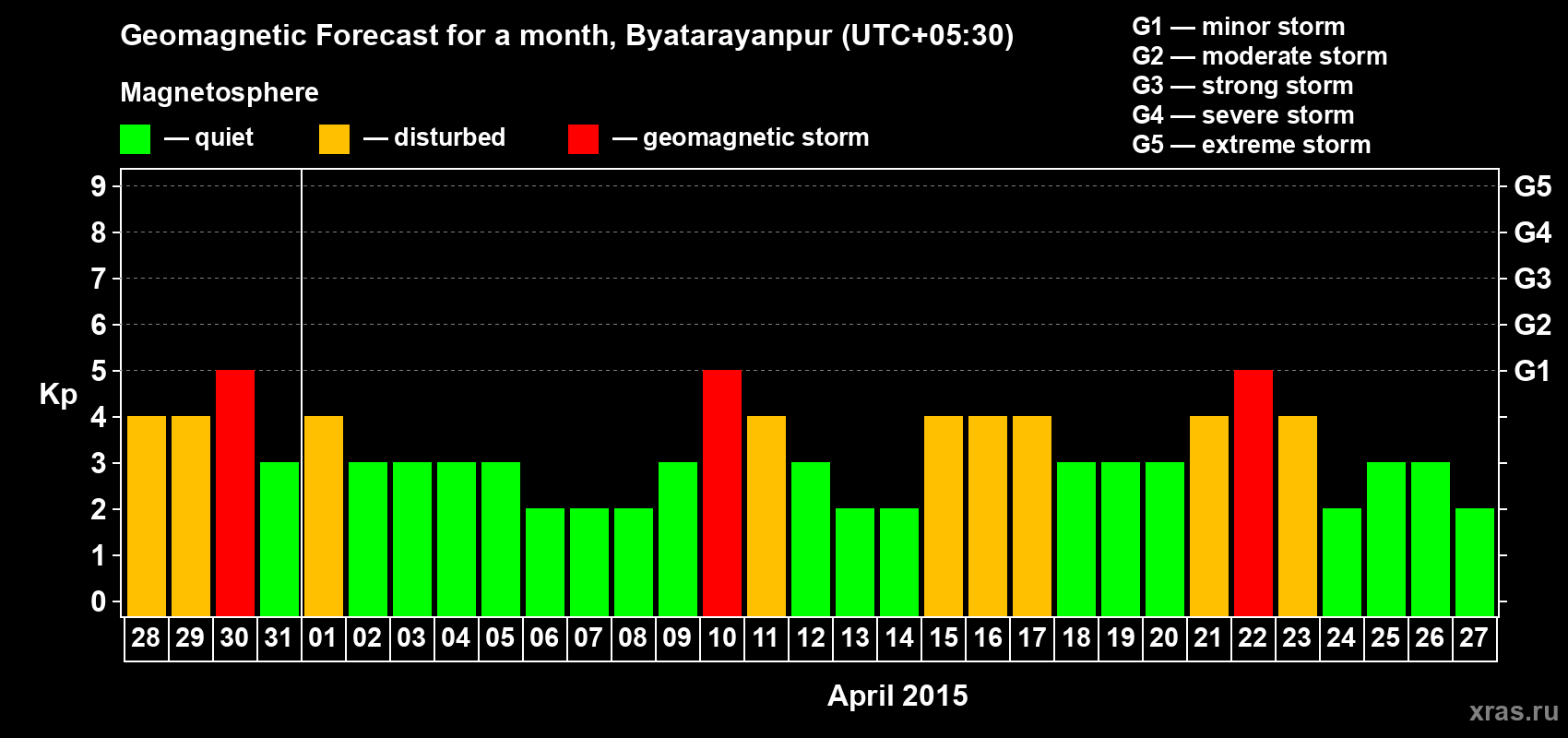Click the red bar for April 22
The image size is (1568, 738).
[x=1253, y=494]
